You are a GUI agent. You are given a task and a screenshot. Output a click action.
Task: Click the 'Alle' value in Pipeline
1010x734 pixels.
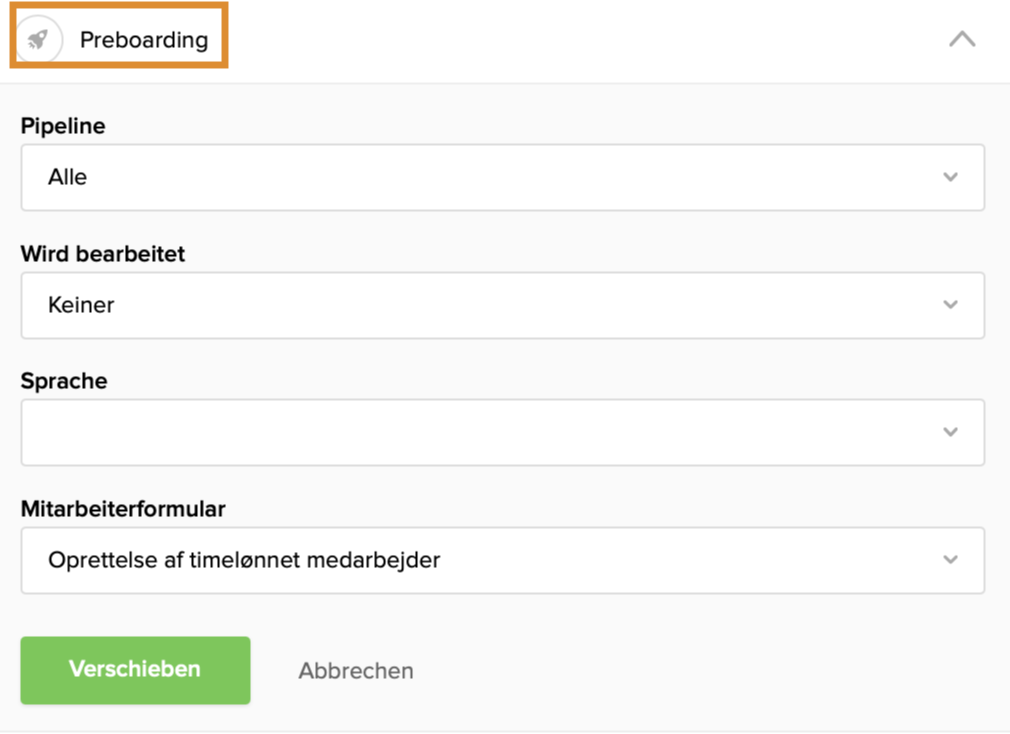coord(68,177)
